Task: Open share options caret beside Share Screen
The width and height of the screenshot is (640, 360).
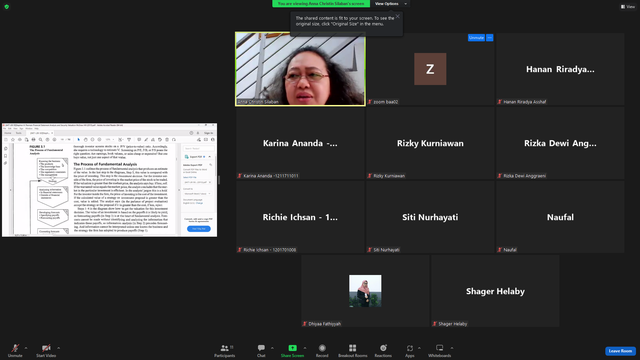Action: [305, 348]
